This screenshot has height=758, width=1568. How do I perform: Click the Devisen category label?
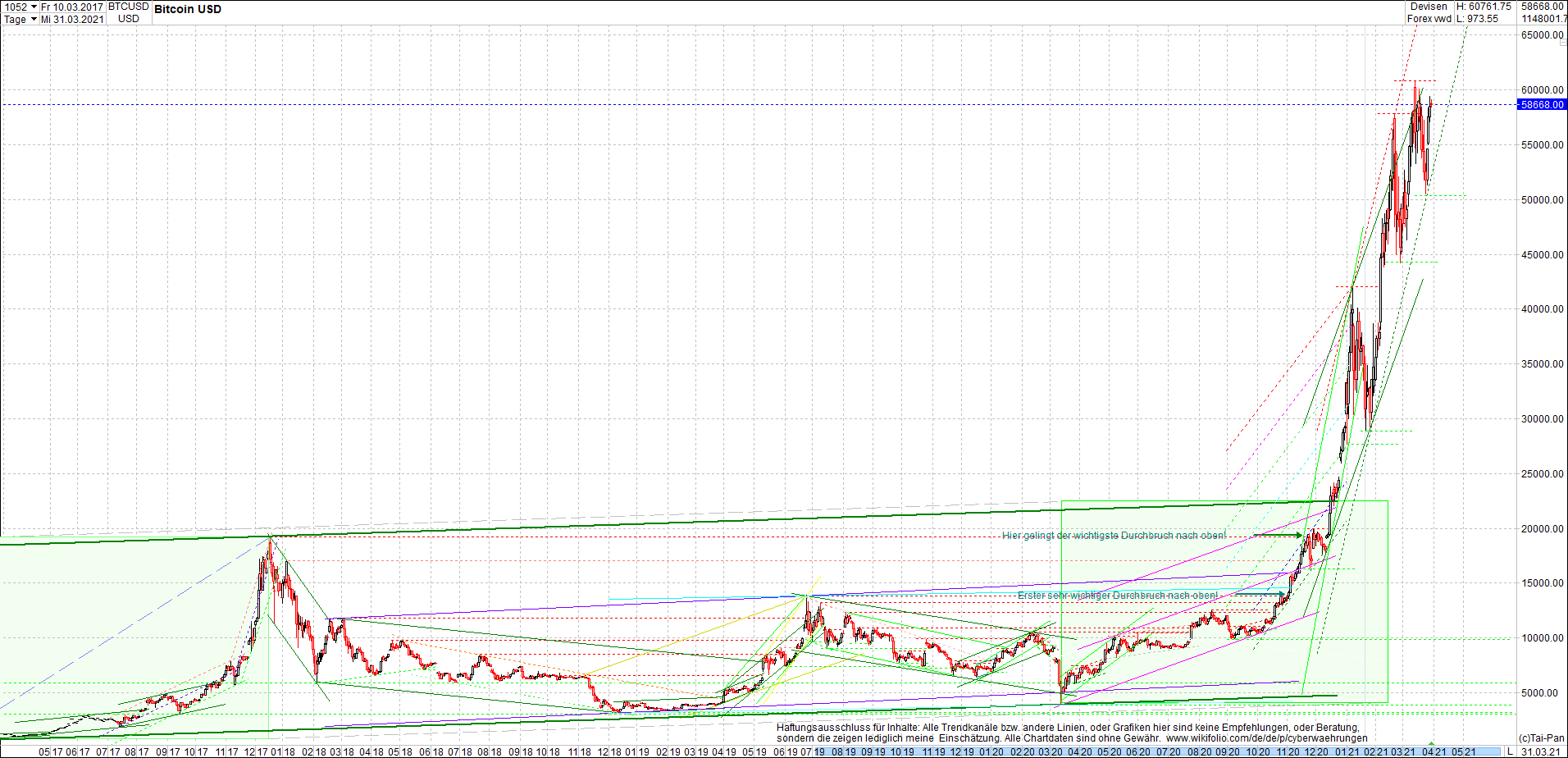pyautogui.click(x=1429, y=7)
